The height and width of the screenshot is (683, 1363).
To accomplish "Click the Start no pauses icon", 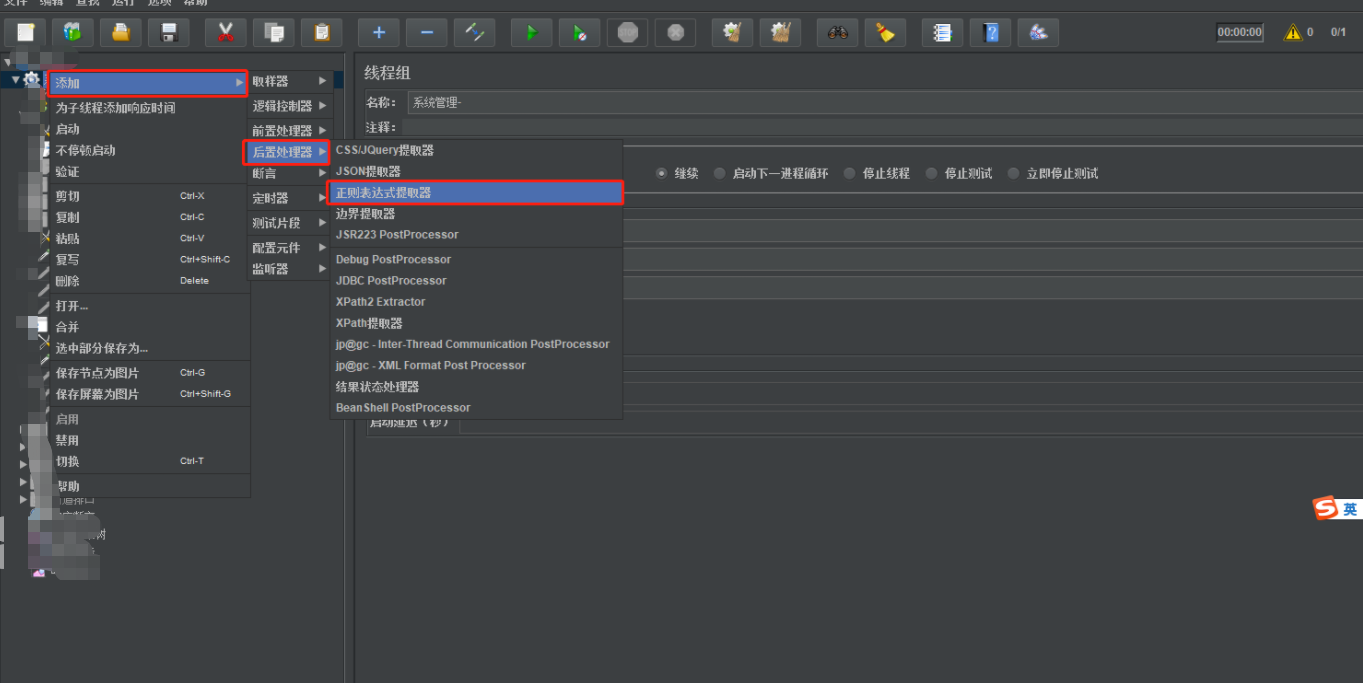I will pyautogui.click(x=580, y=32).
